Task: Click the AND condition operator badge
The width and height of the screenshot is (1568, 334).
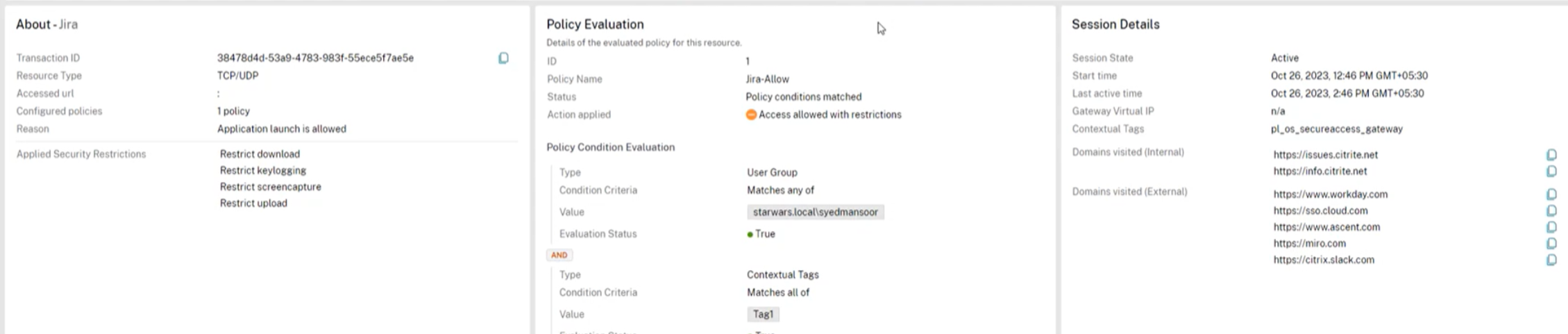Action: click(x=559, y=255)
